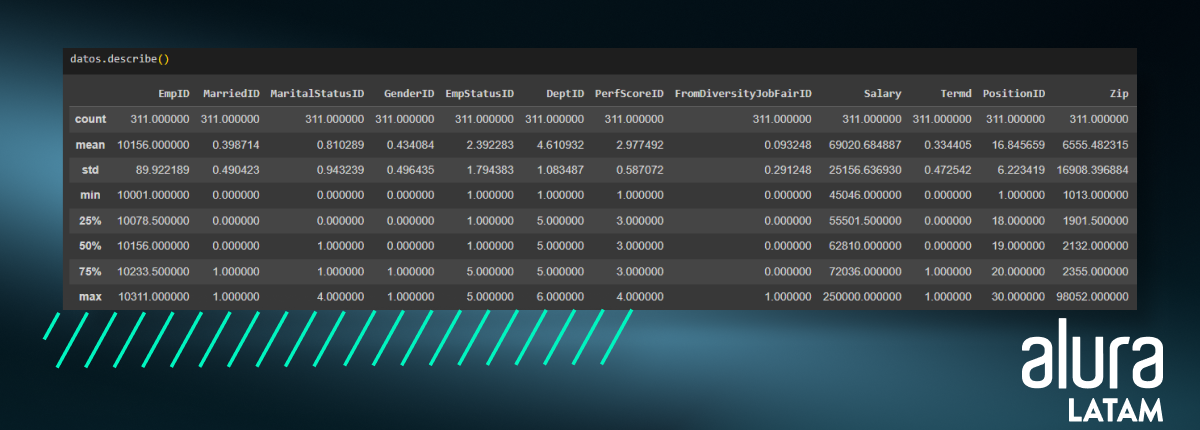Click the mean row label

point(90,145)
